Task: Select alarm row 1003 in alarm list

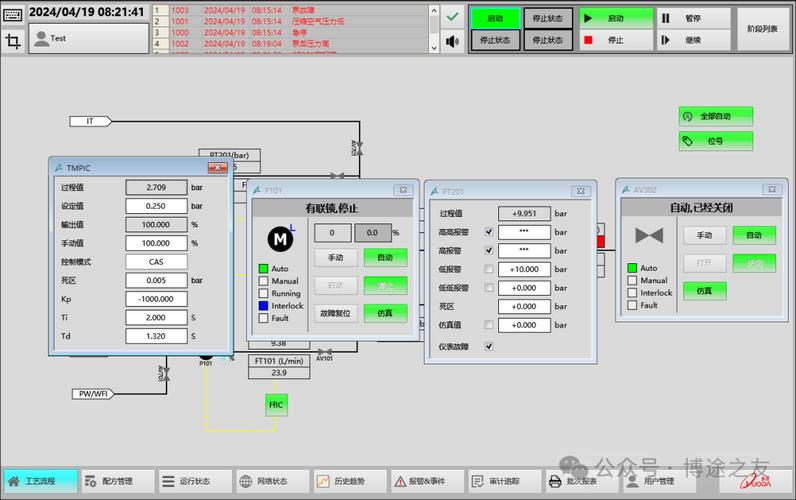Action: coord(290,10)
